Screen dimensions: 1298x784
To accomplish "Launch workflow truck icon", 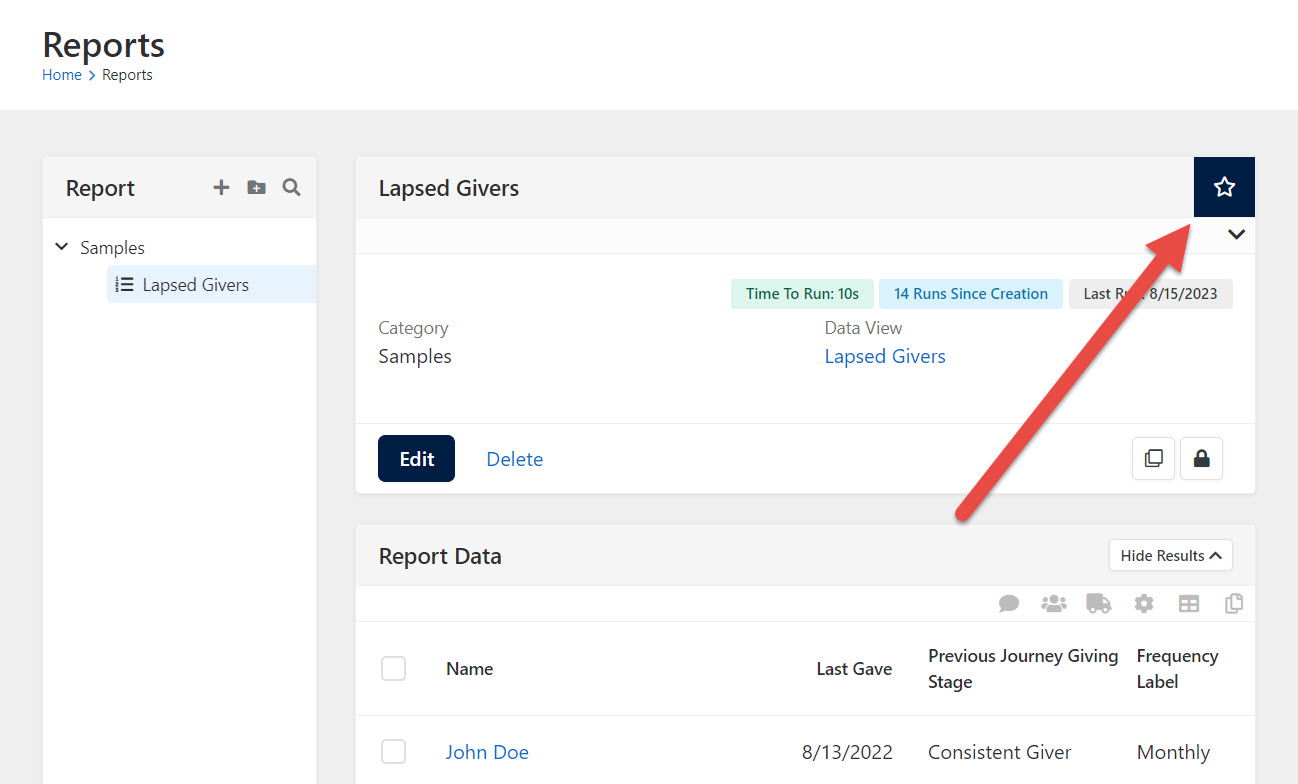I will point(1098,604).
